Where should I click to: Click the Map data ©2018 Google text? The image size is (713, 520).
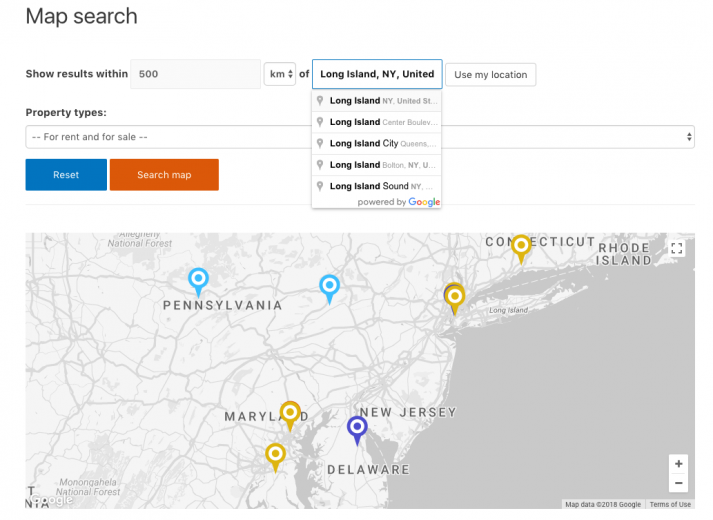tap(603, 504)
